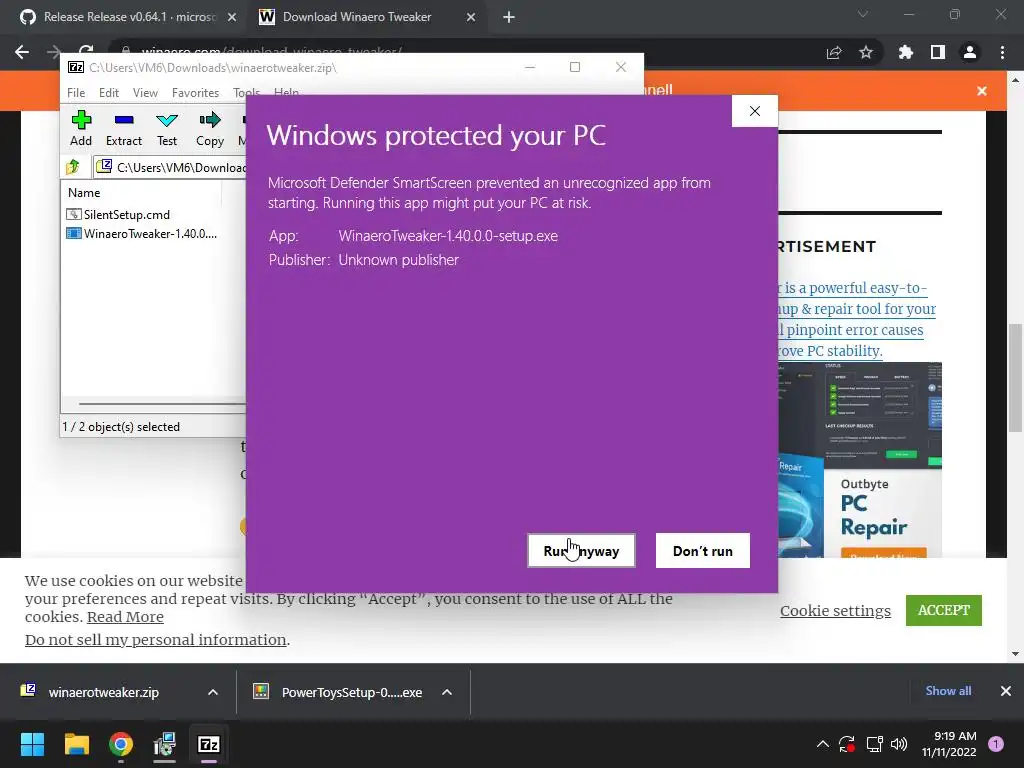Click the webpage scrollbar down arrow
The width and height of the screenshot is (1024, 768).
1015,653
